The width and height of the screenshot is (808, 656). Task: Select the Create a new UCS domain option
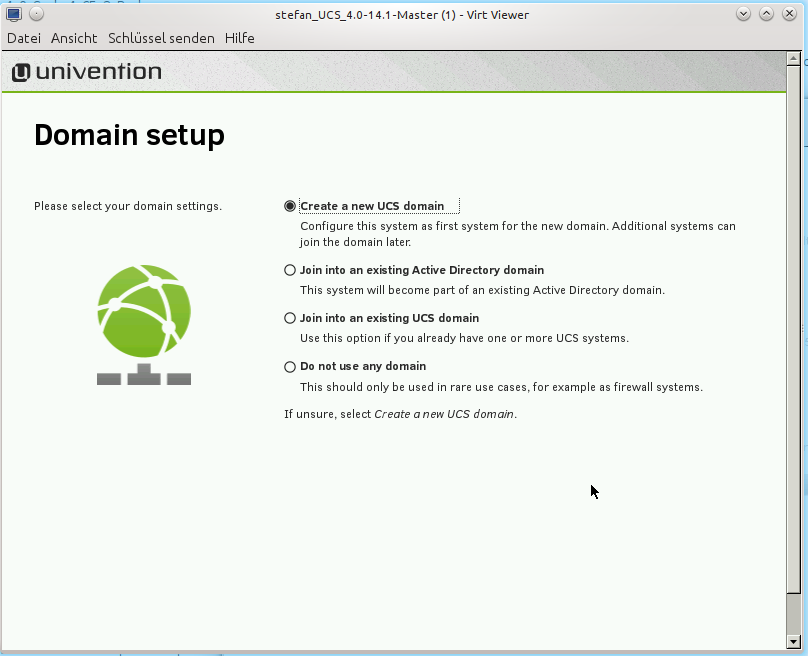(x=290, y=206)
